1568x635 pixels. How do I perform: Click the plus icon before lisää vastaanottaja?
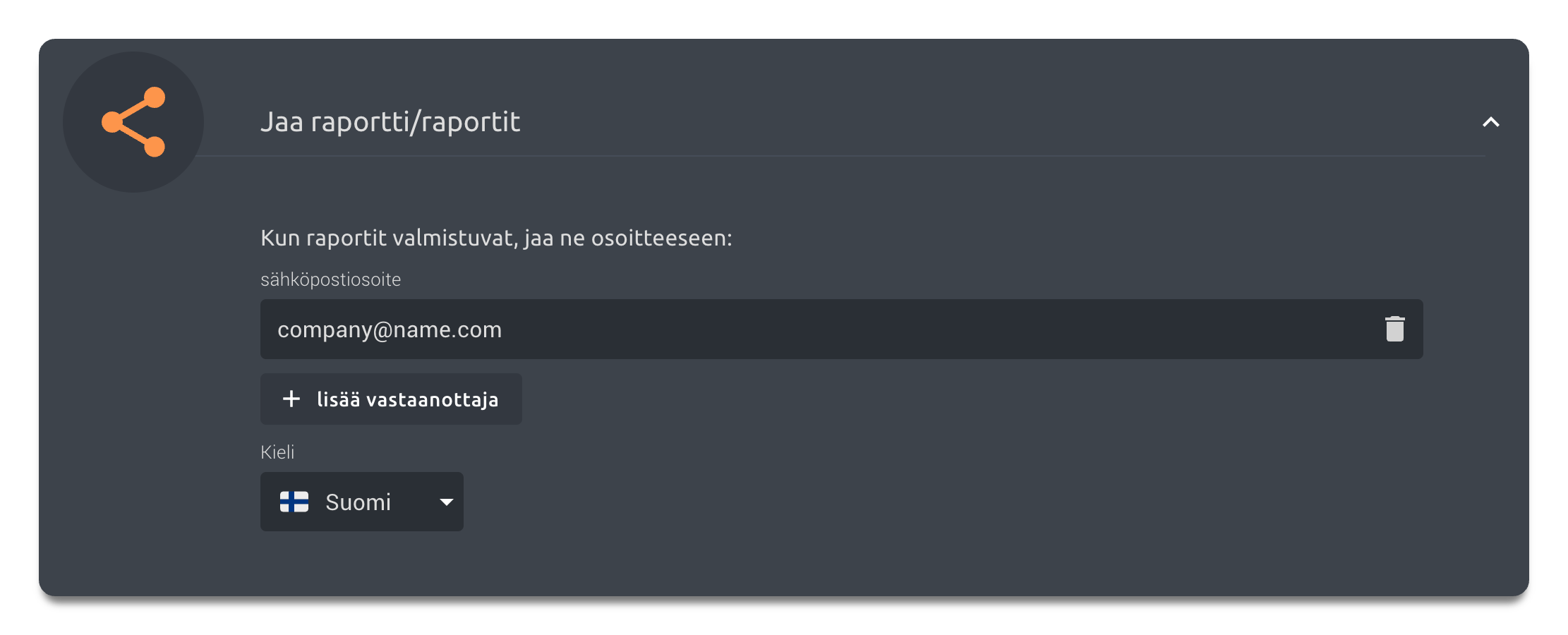[x=291, y=399]
